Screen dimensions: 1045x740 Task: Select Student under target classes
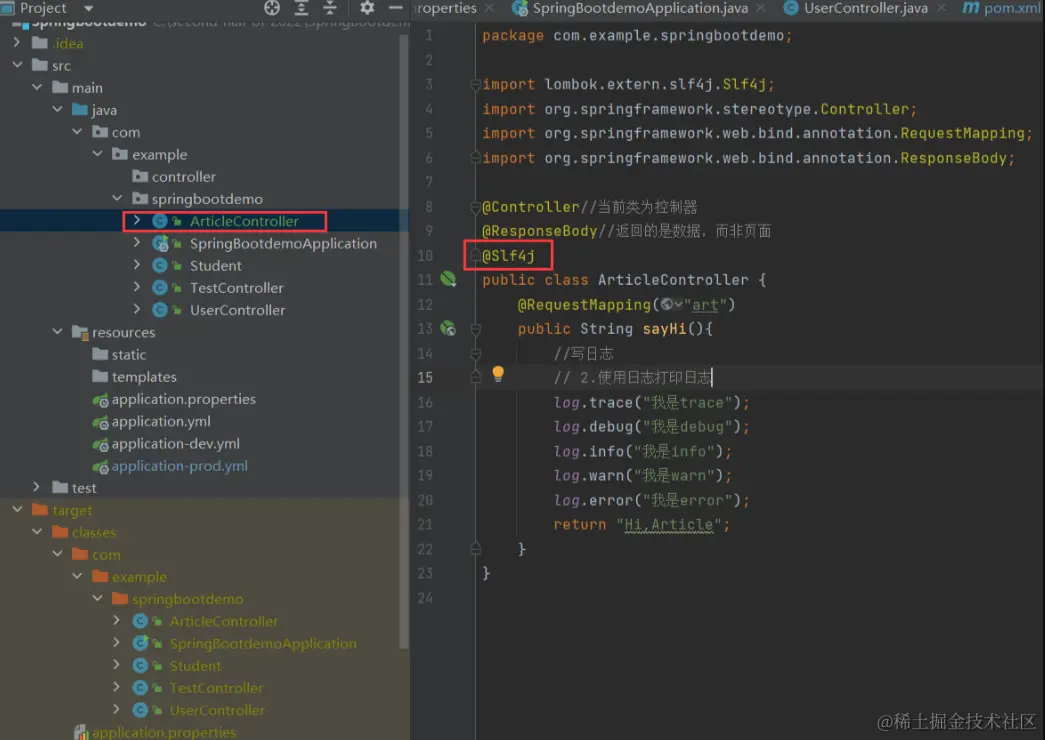click(195, 665)
